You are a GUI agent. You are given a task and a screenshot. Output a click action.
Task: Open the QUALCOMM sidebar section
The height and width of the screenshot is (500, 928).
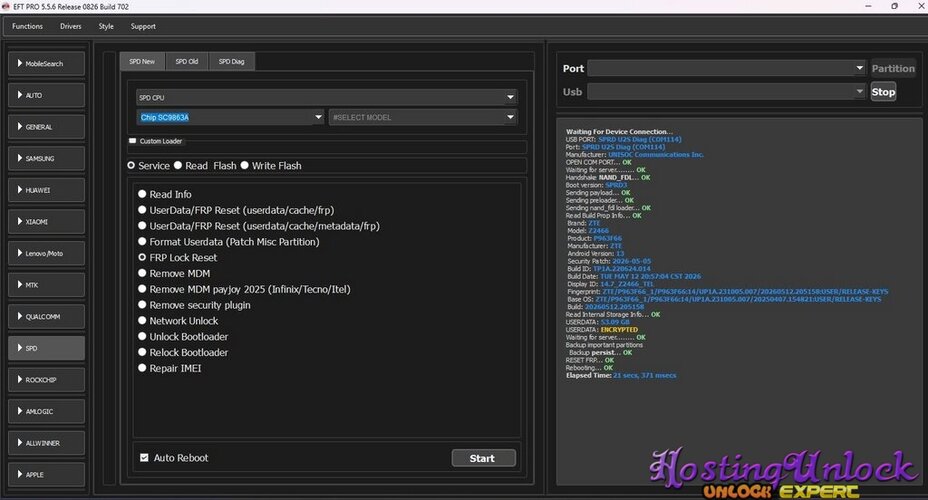(x=46, y=317)
